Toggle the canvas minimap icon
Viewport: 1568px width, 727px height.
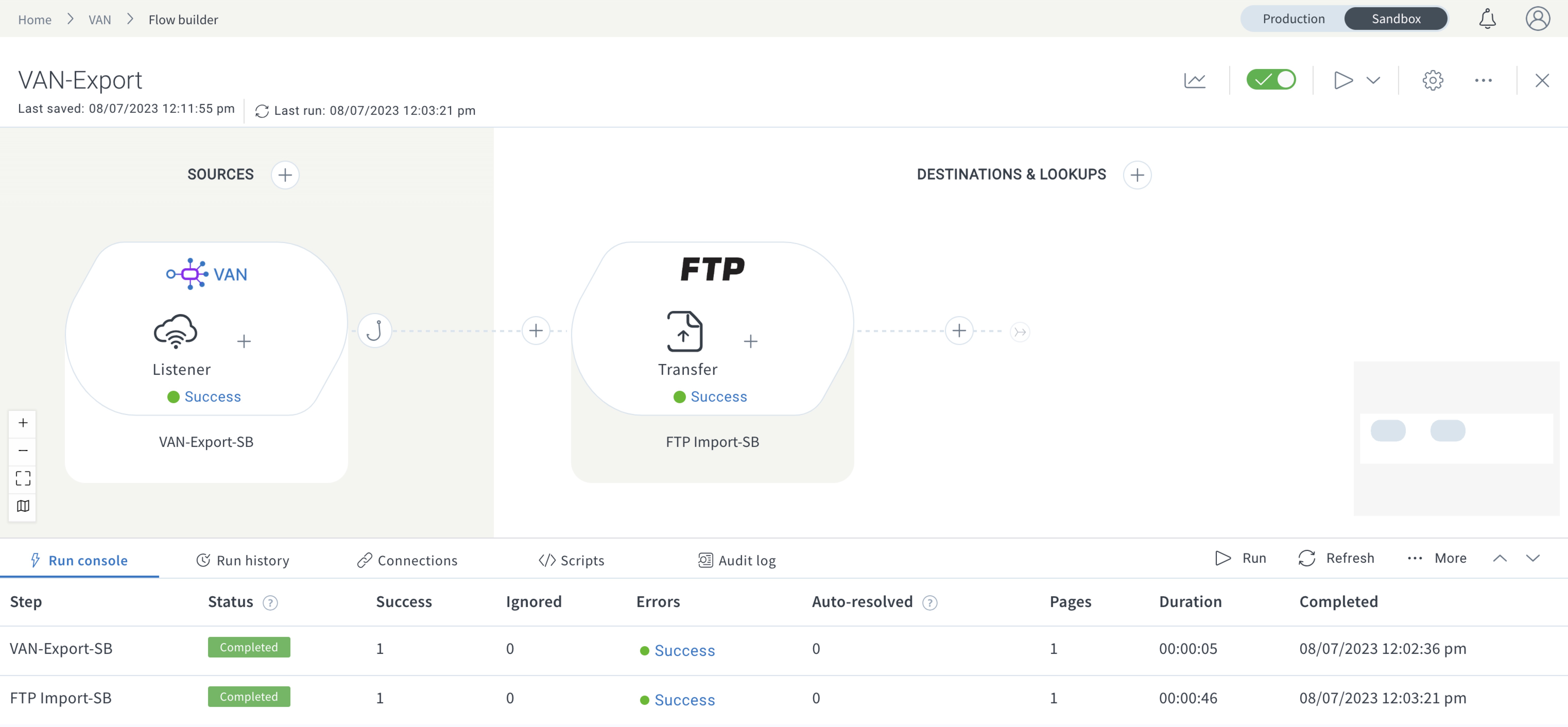[22, 506]
